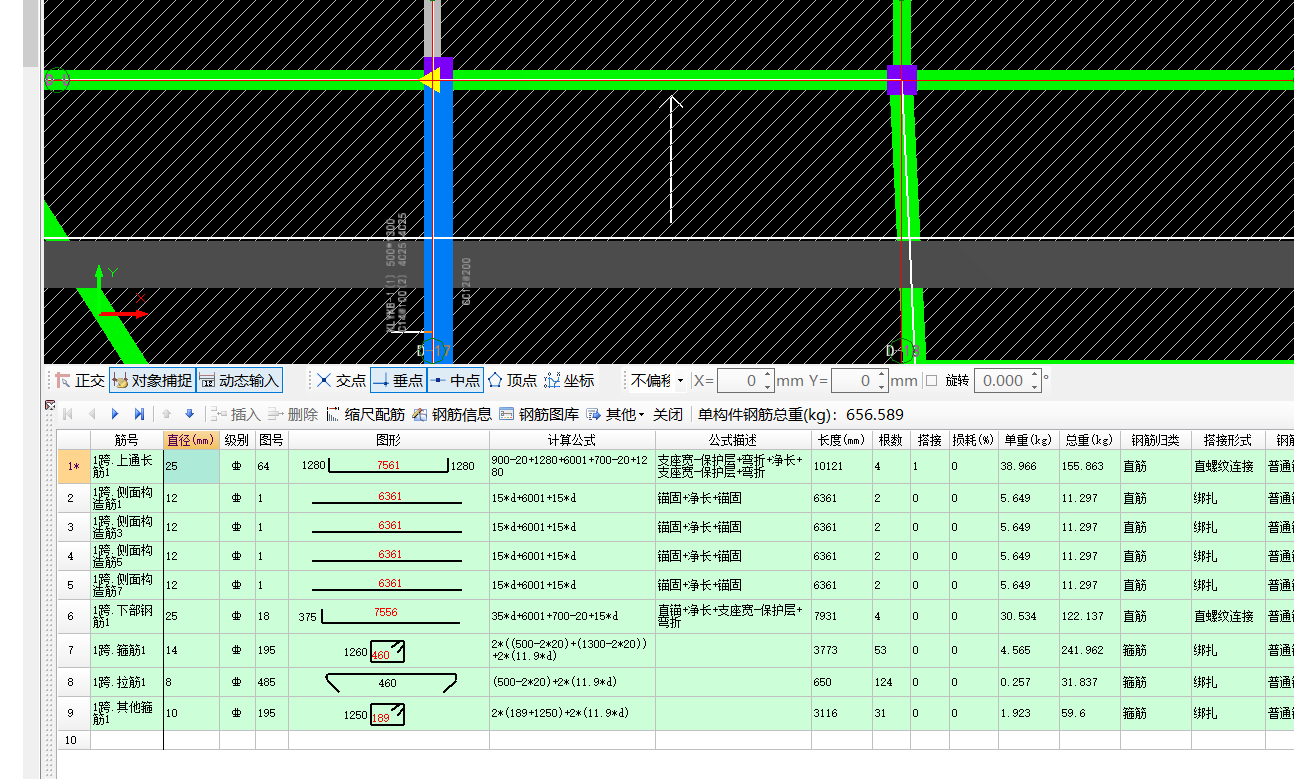The width and height of the screenshot is (1294, 779).
Task: Click the left vertical scrollbar thumb
Action: pos(30,33)
